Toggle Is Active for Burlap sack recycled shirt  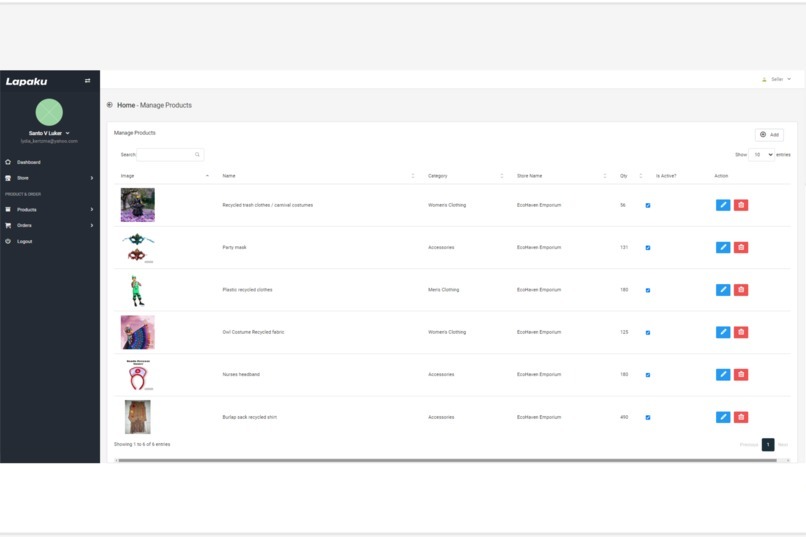(x=648, y=417)
